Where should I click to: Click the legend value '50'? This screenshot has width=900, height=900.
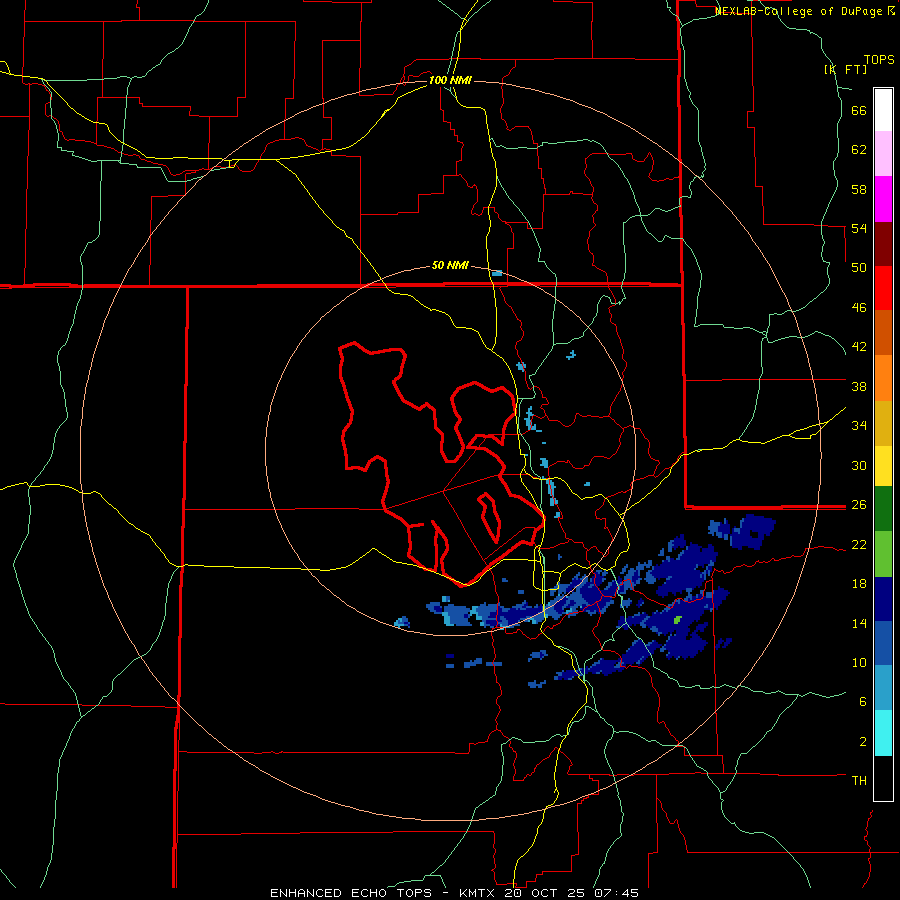[x=859, y=268]
